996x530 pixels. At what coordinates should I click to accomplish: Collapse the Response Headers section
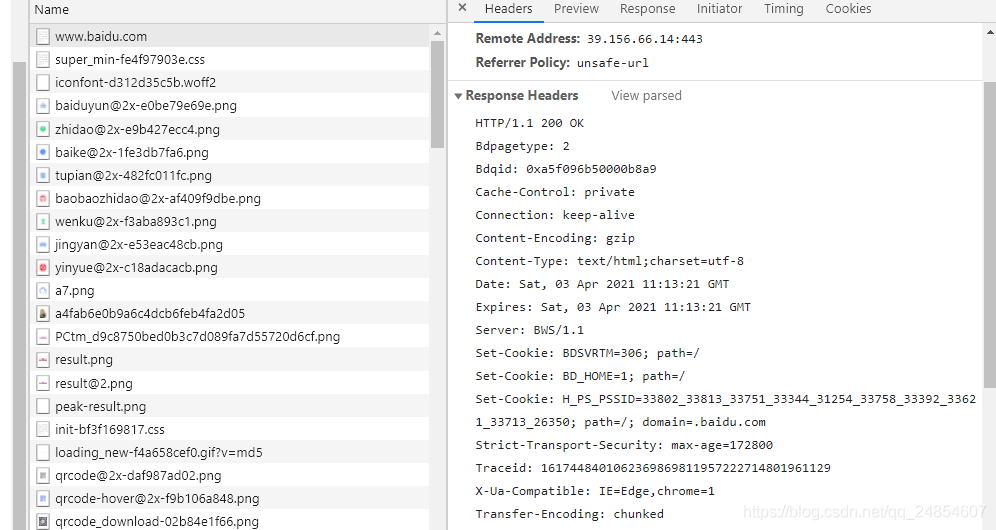[458, 96]
